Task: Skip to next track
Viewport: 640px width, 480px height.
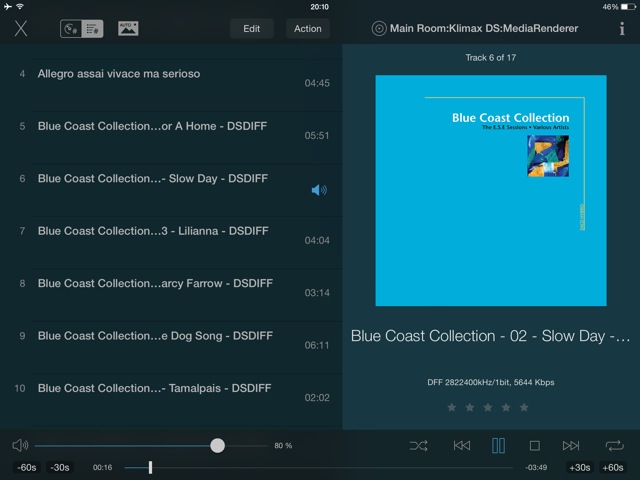Action: coord(571,445)
